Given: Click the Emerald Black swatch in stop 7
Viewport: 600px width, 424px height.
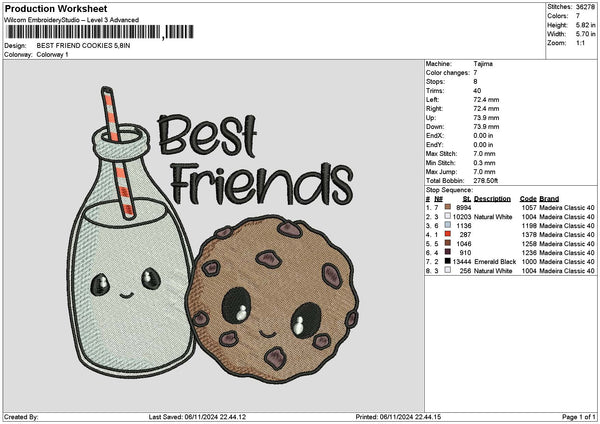Looking at the screenshot, I should [447, 261].
